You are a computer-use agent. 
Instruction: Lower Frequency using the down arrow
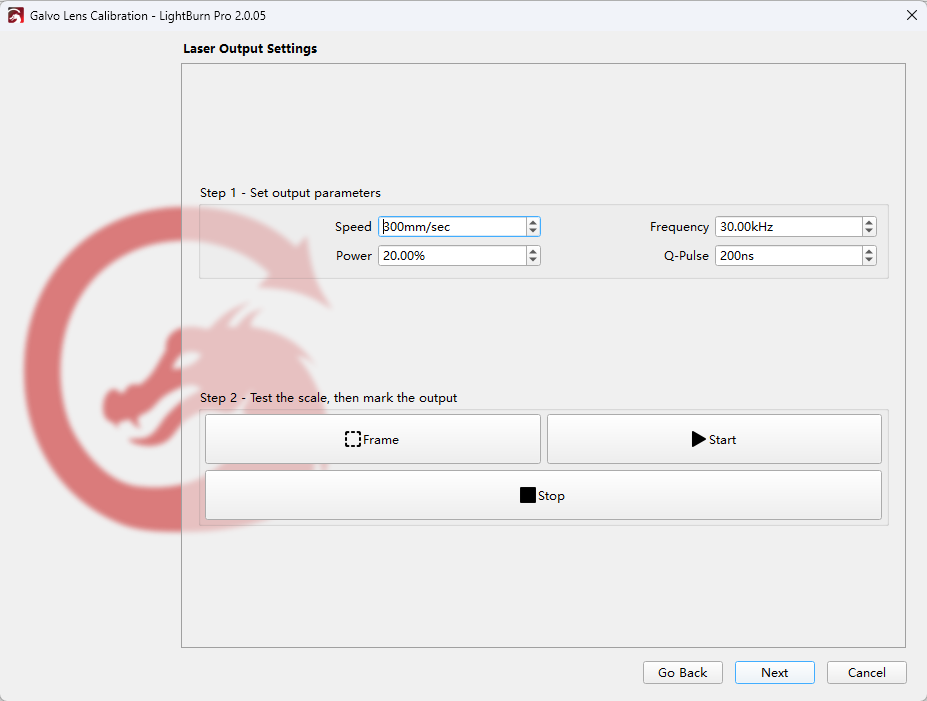pos(869,232)
